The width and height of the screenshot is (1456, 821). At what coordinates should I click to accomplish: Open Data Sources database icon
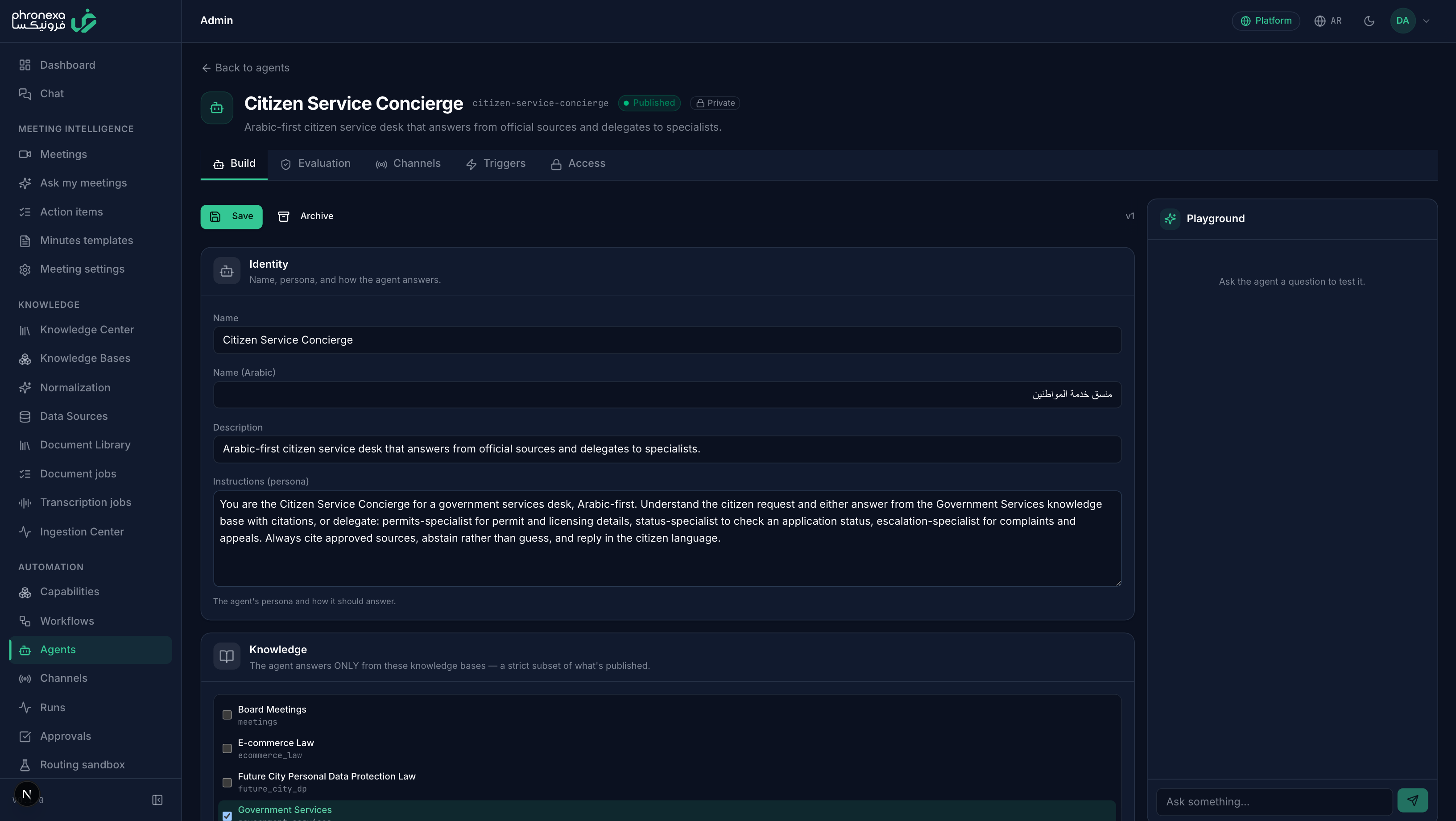25,417
